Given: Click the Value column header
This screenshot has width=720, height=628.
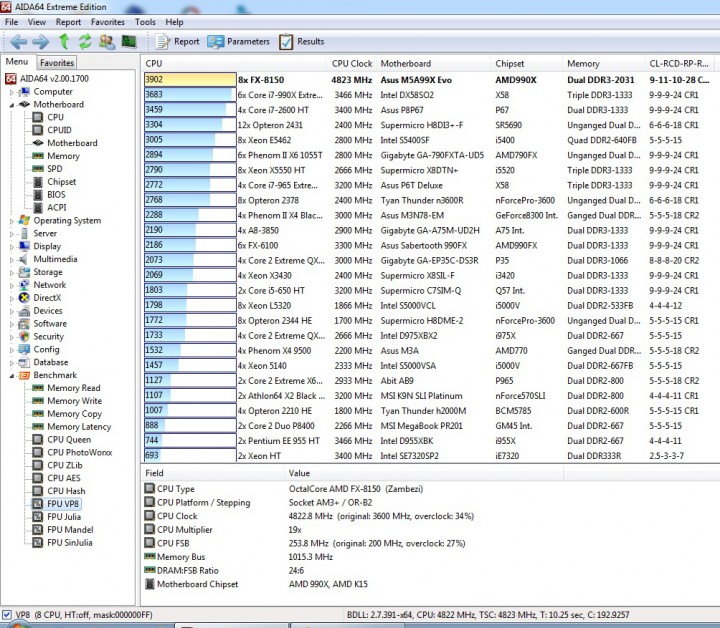Looking at the screenshot, I should (424, 473).
